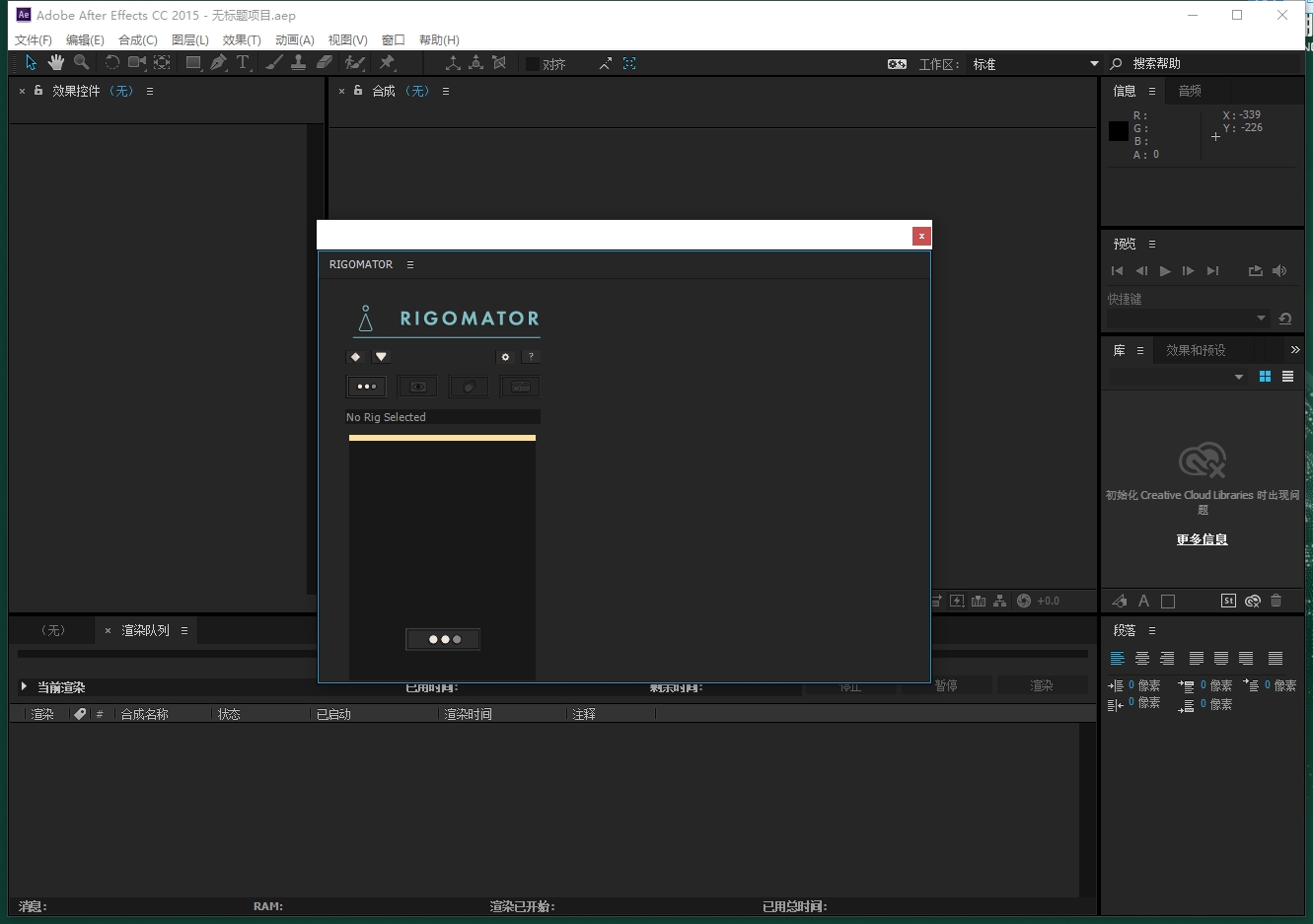Select the Rectangle shape tool
This screenshot has height=924, width=1313.
coord(193,62)
